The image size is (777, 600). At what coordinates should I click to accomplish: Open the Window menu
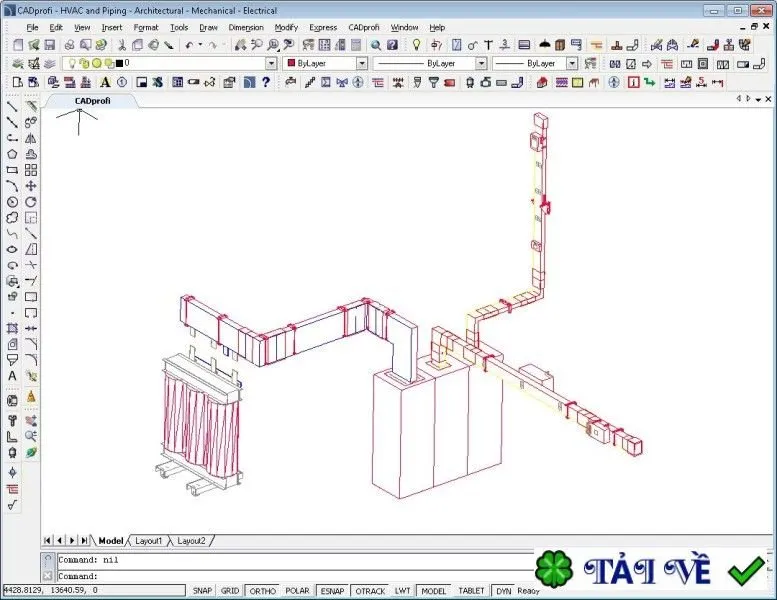coord(404,27)
